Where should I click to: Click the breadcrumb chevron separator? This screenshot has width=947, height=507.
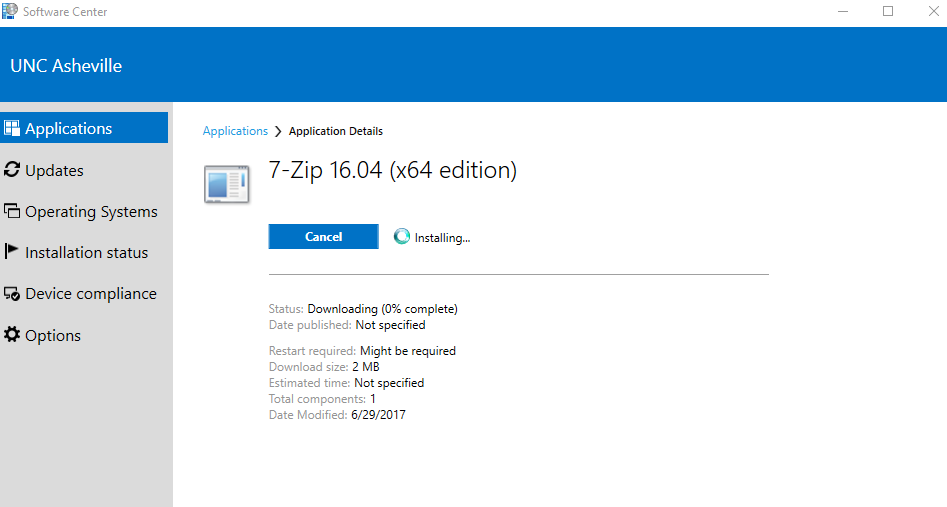pyautogui.click(x=278, y=131)
